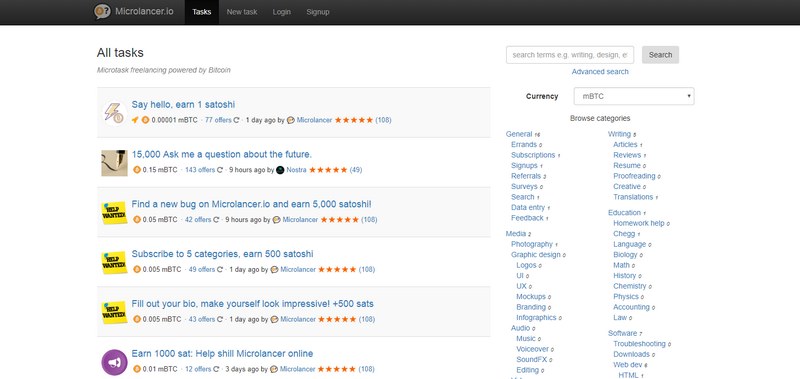Screen dimensions: 800x379
Task: Browse the Proofreading category
Action: 634,176
